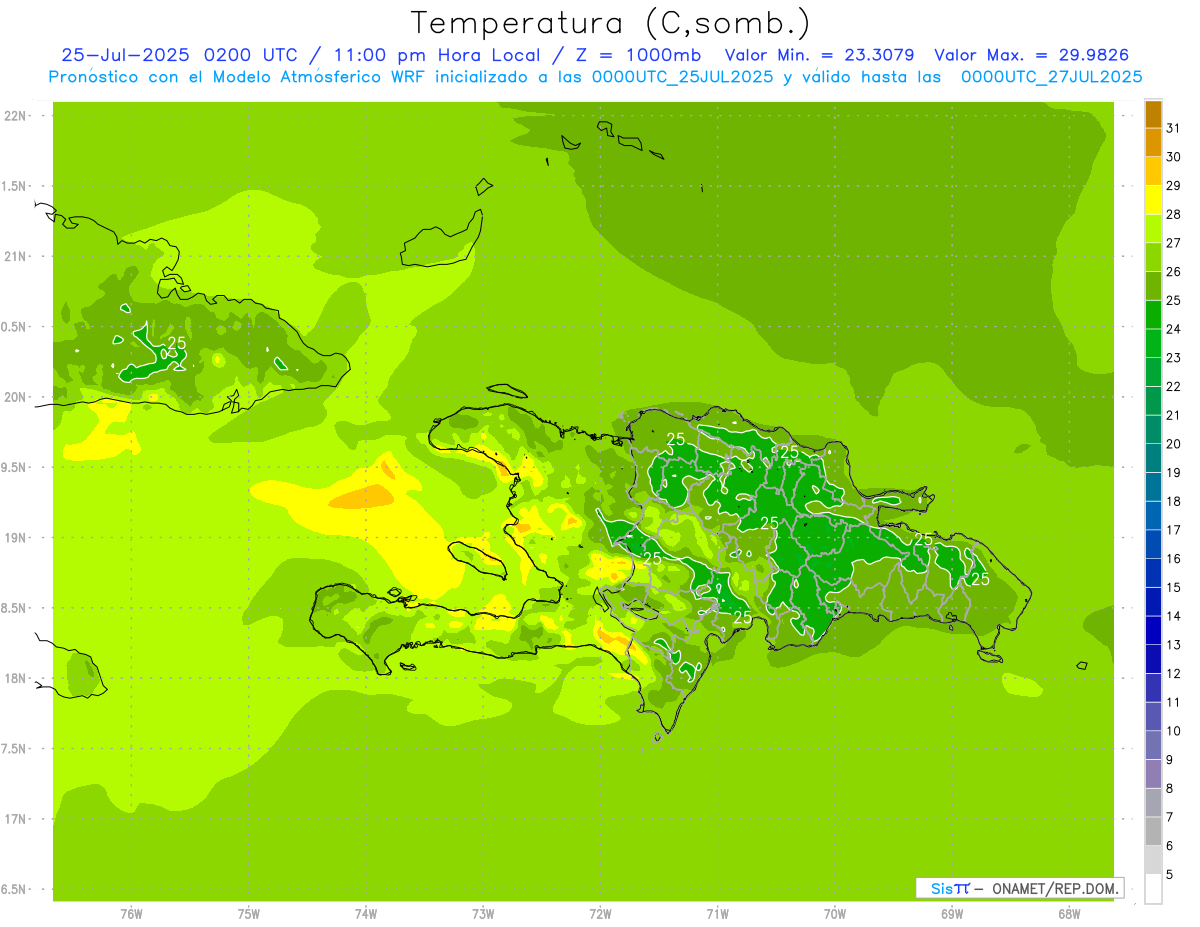Click the 74W longitude label
1200x927 pixels.
[x=366, y=914]
